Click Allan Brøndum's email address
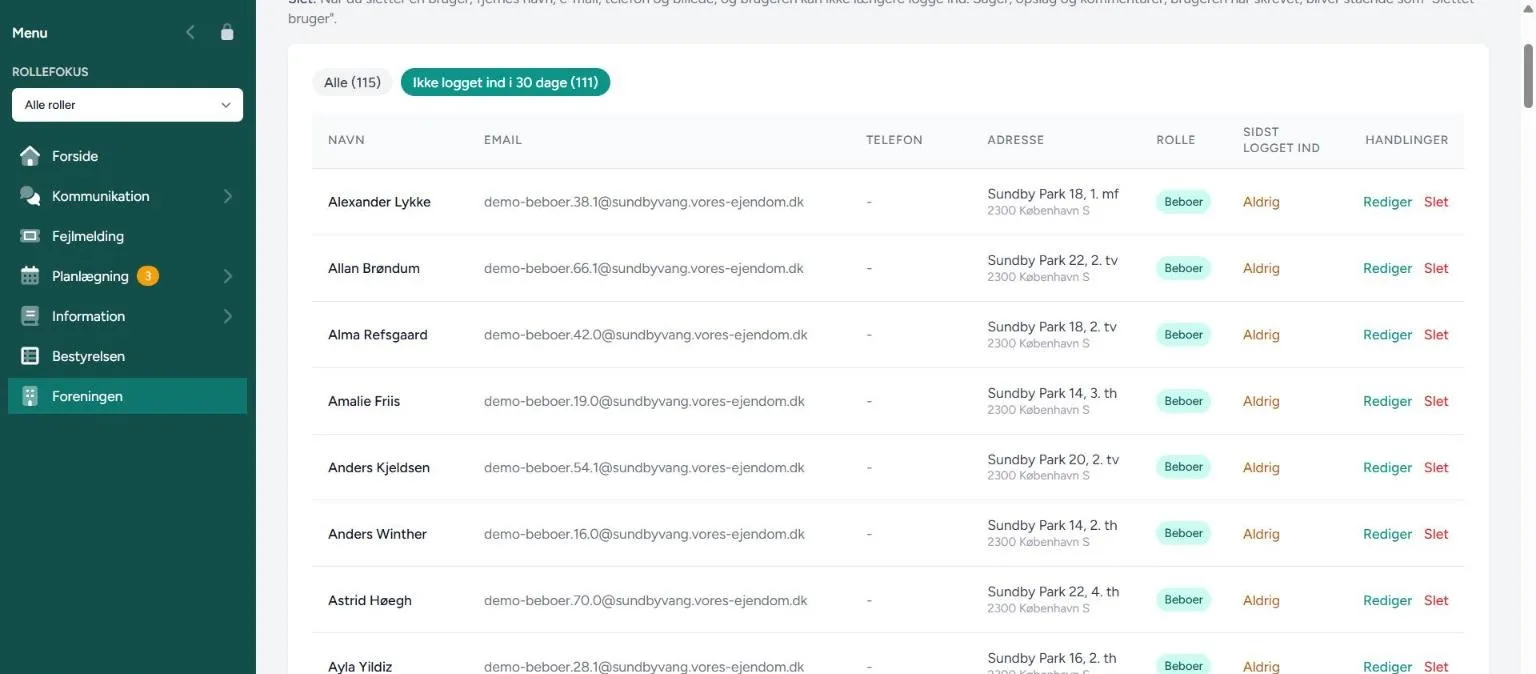Screen dimensions: 1536x674 click(x=644, y=268)
